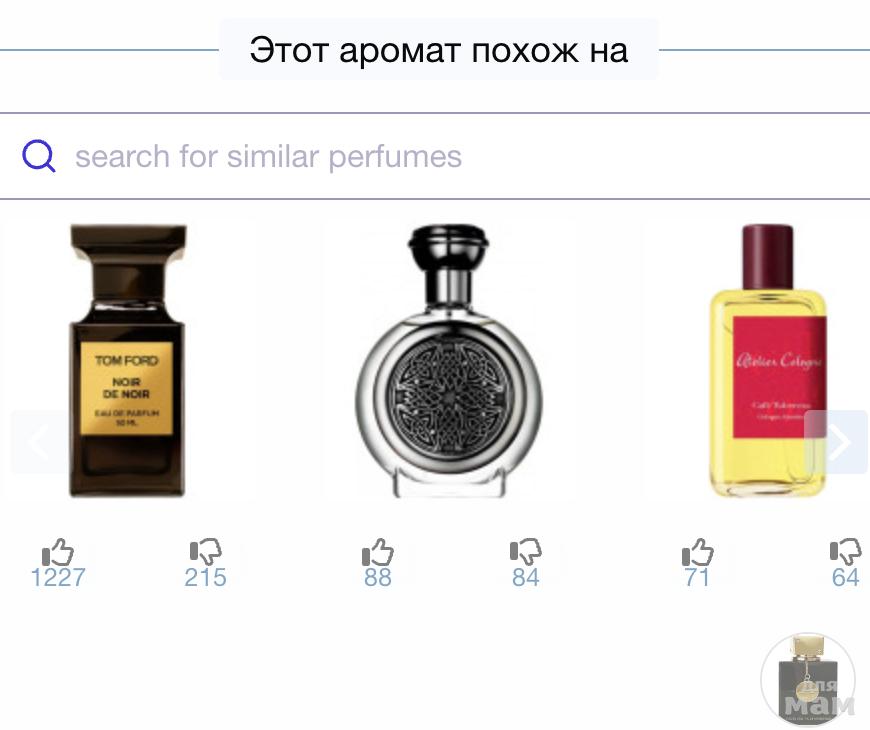The image size is (870, 730).
Task: Dislike the Tom Ford Noir de Noir match
Action: pyautogui.click(x=205, y=552)
